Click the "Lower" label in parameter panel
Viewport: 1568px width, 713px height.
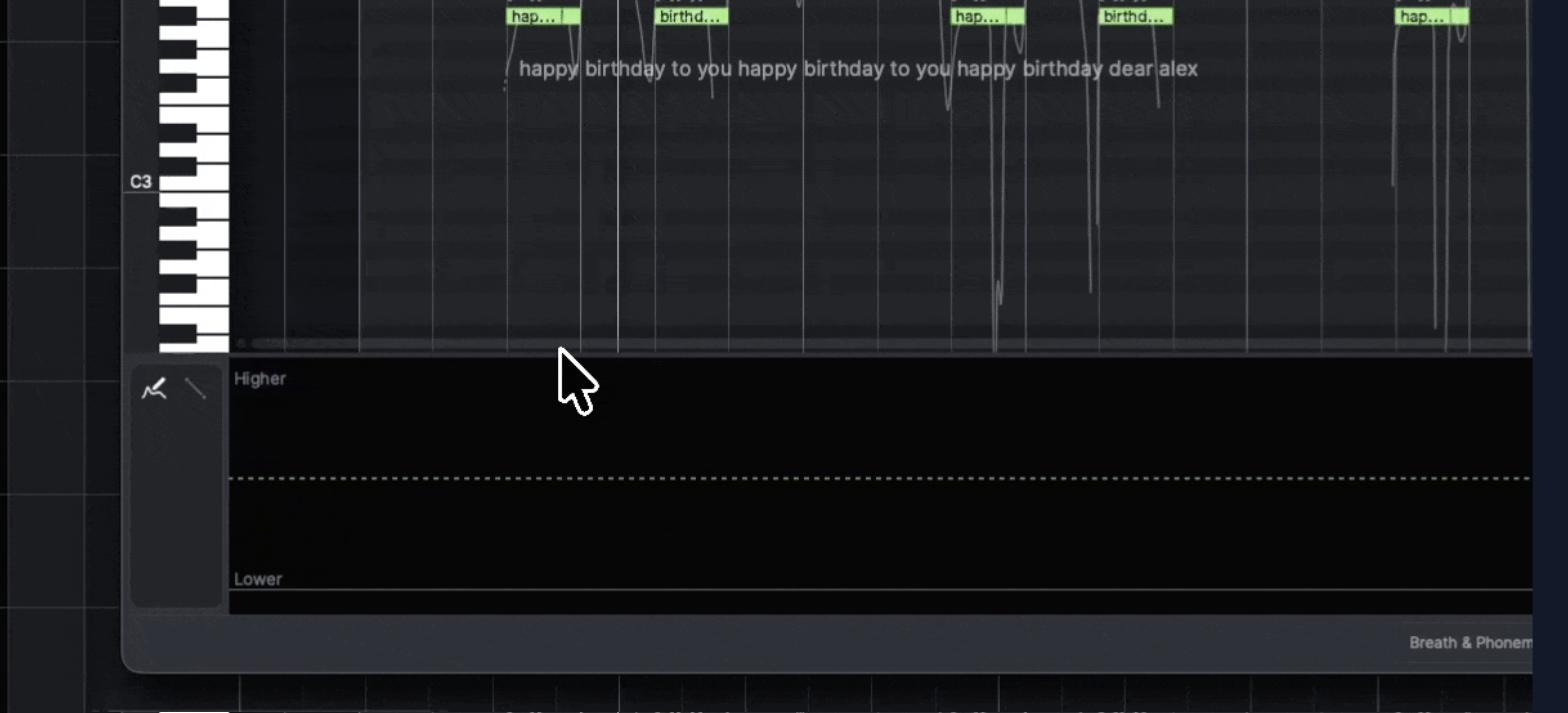point(258,579)
